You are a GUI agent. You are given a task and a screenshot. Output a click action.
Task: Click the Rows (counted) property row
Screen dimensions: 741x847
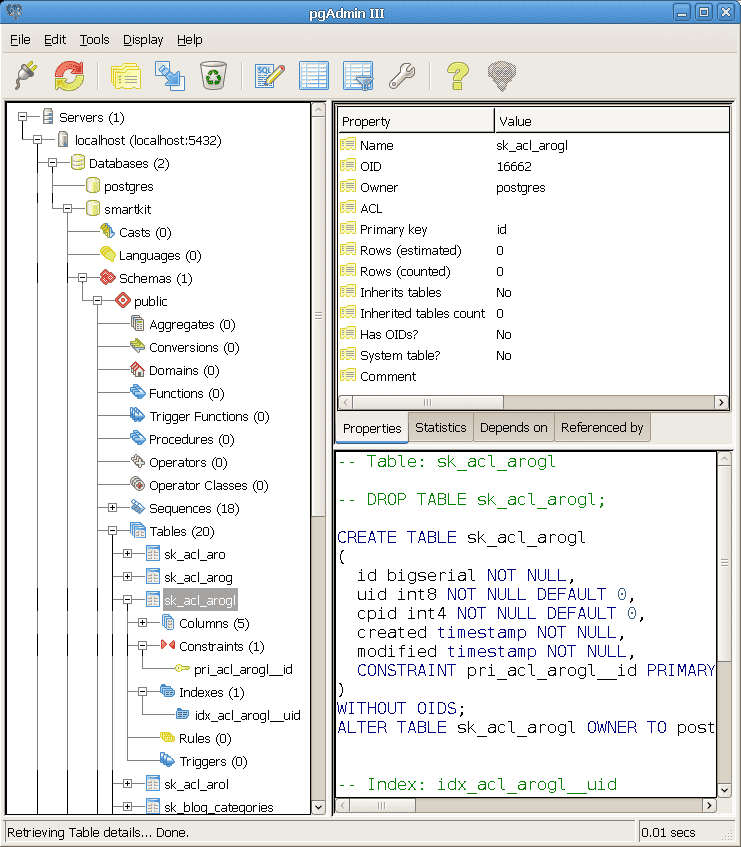(533, 271)
